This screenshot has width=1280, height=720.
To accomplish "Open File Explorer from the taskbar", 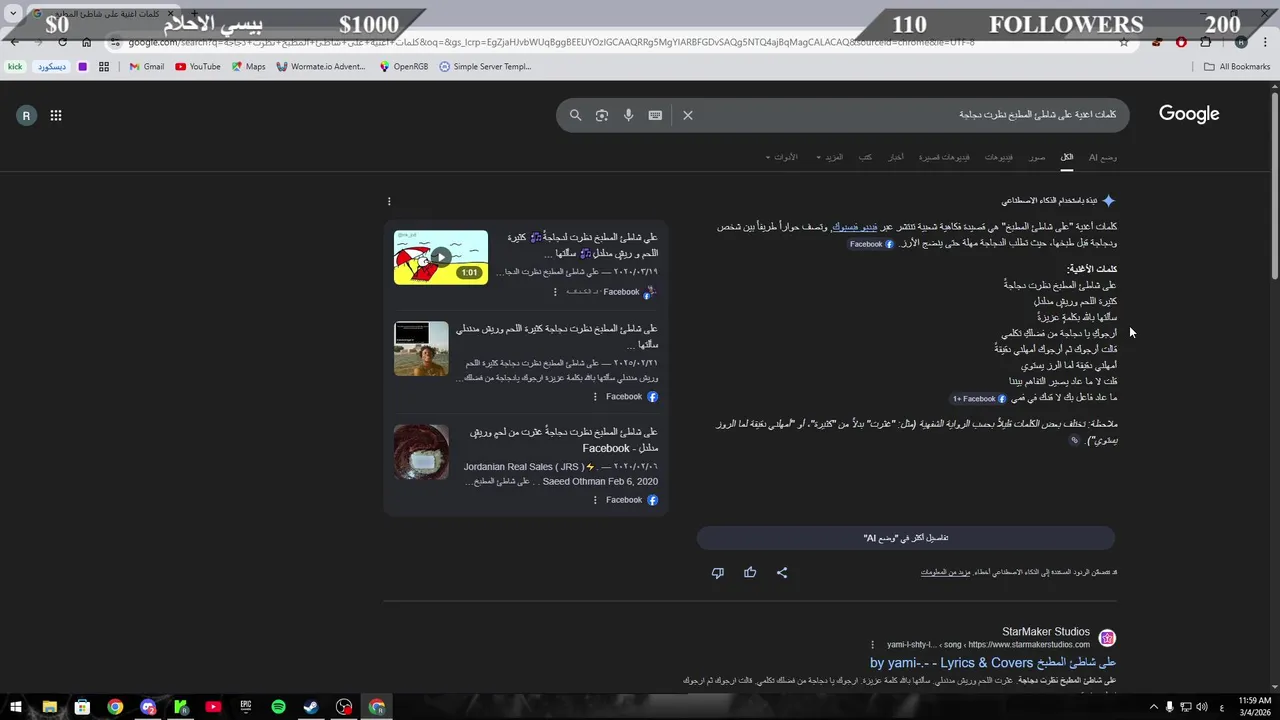I will click(x=49, y=707).
